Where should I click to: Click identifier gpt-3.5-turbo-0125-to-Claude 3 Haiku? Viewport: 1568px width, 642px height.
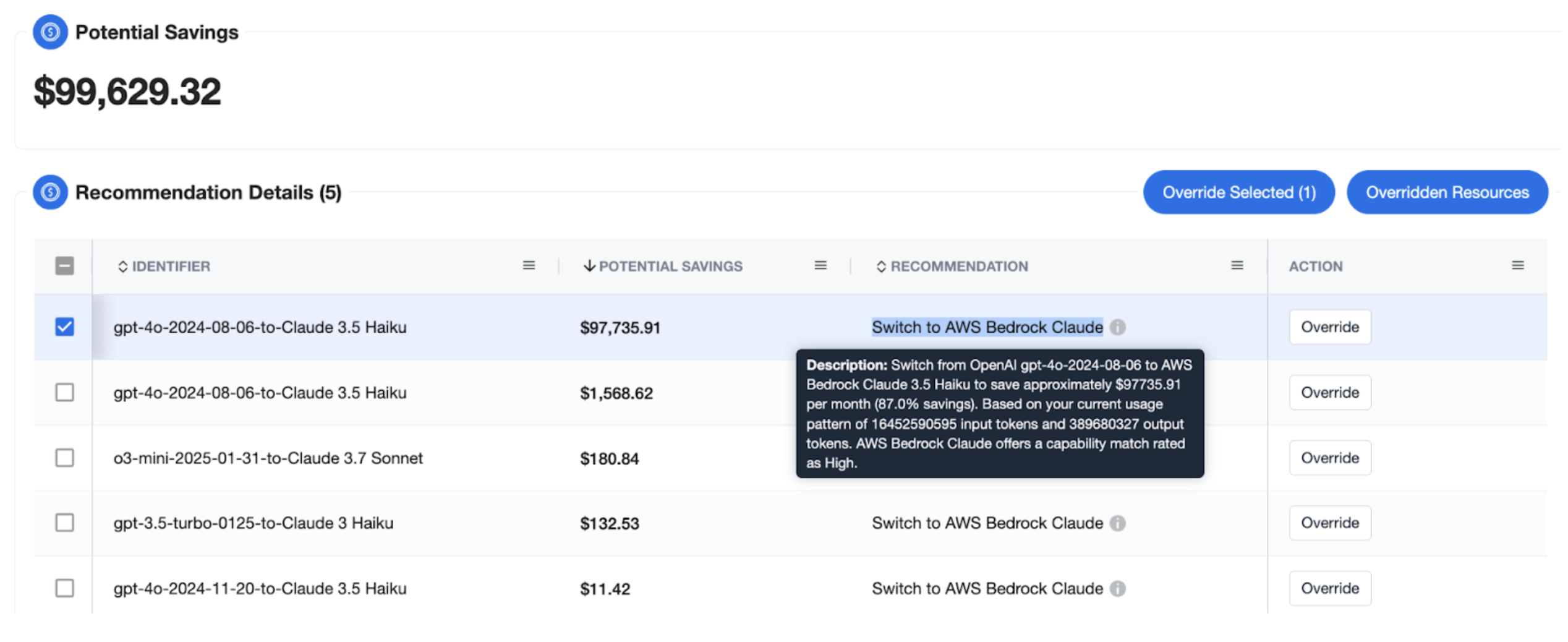tap(254, 523)
